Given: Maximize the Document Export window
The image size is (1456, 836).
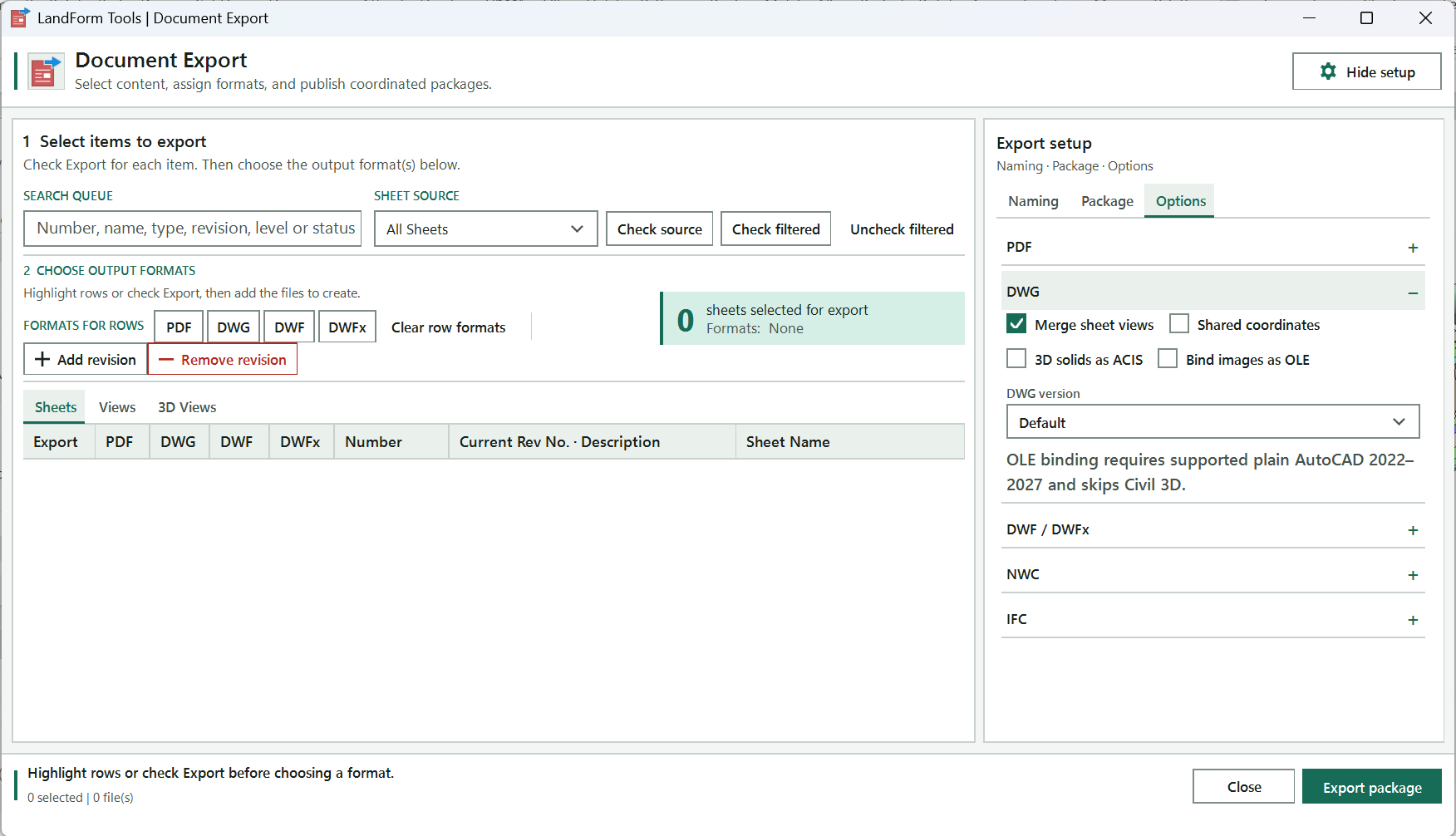Looking at the screenshot, I should [x=1366, y=17].
